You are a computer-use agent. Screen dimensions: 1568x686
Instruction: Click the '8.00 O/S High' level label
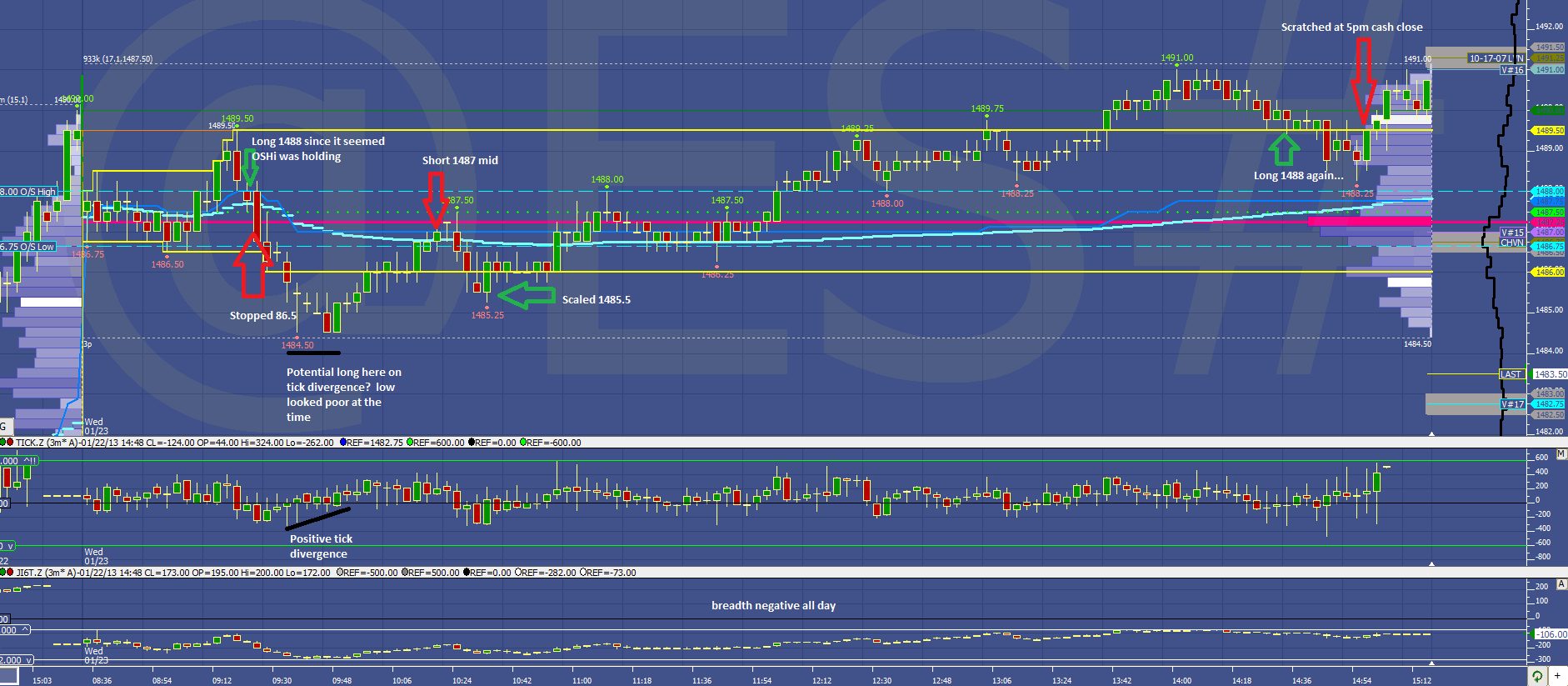[28, 192]
